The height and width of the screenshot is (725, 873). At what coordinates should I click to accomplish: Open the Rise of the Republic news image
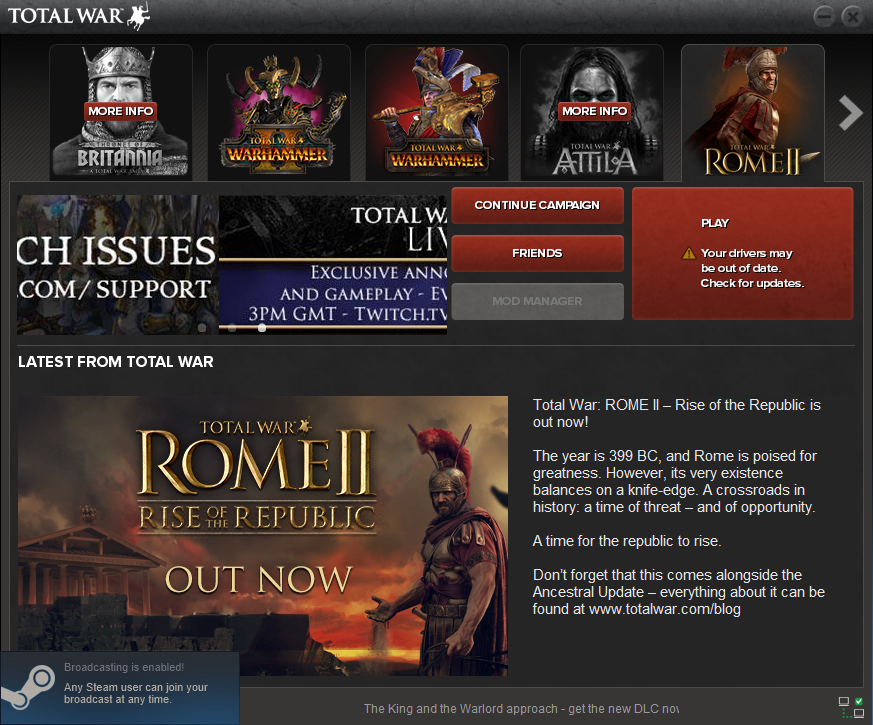click(262, 536)
